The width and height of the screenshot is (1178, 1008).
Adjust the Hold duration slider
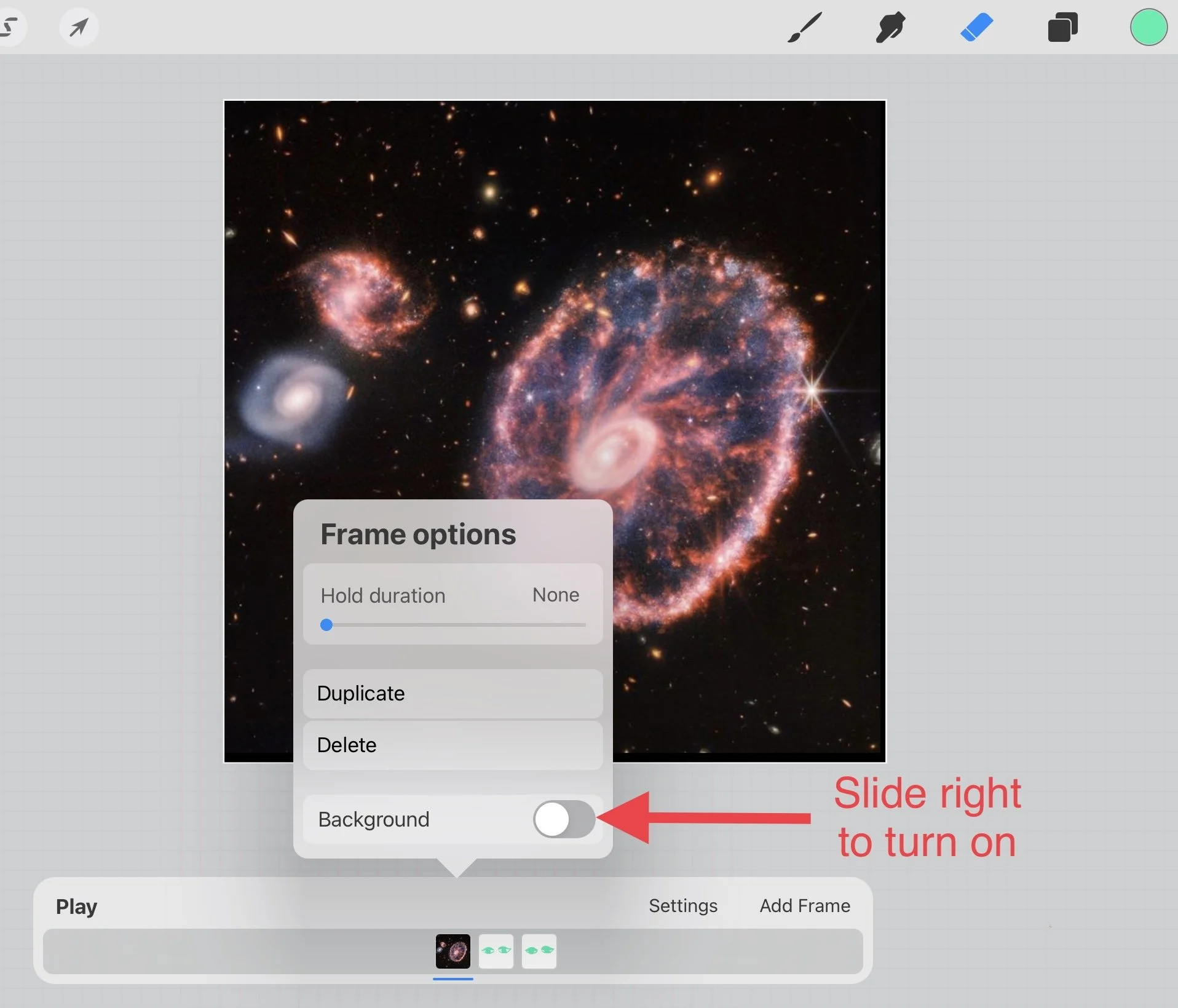tap(453, 625)
